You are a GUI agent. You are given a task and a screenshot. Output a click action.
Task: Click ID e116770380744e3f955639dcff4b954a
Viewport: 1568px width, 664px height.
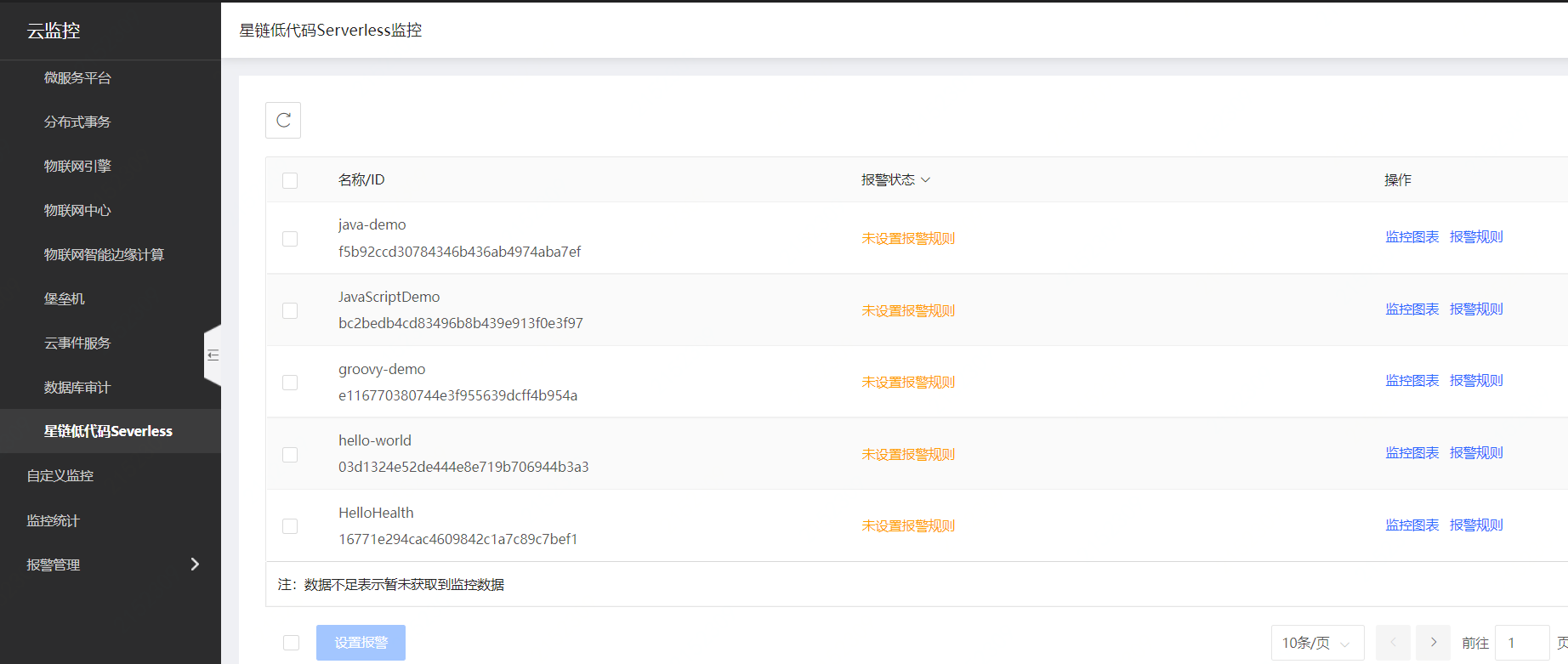pos(457,395)
